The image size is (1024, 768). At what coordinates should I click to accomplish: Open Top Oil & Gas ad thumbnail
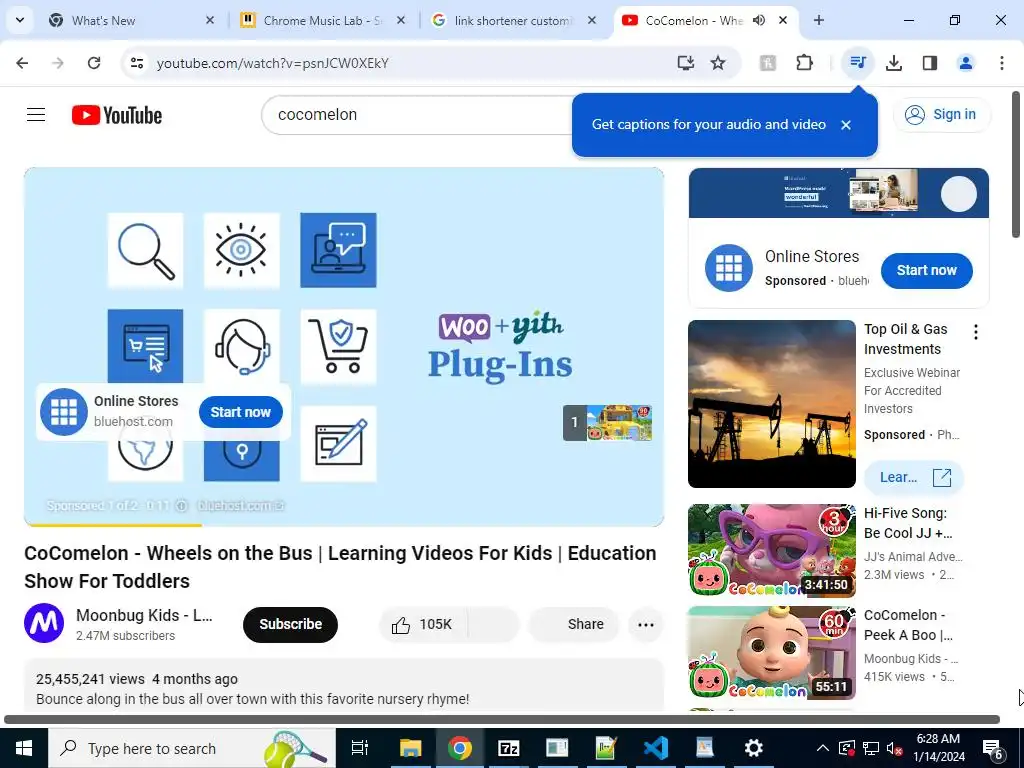[x=771, y=404]
